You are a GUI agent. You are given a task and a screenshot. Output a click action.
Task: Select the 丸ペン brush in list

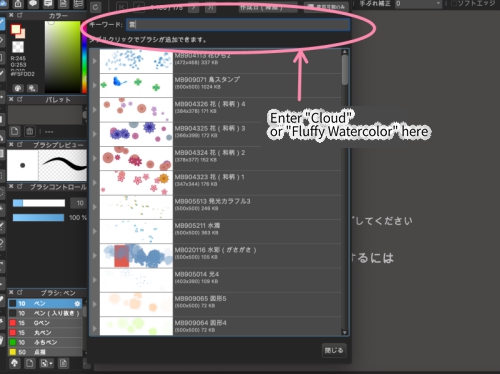[45, 332]
